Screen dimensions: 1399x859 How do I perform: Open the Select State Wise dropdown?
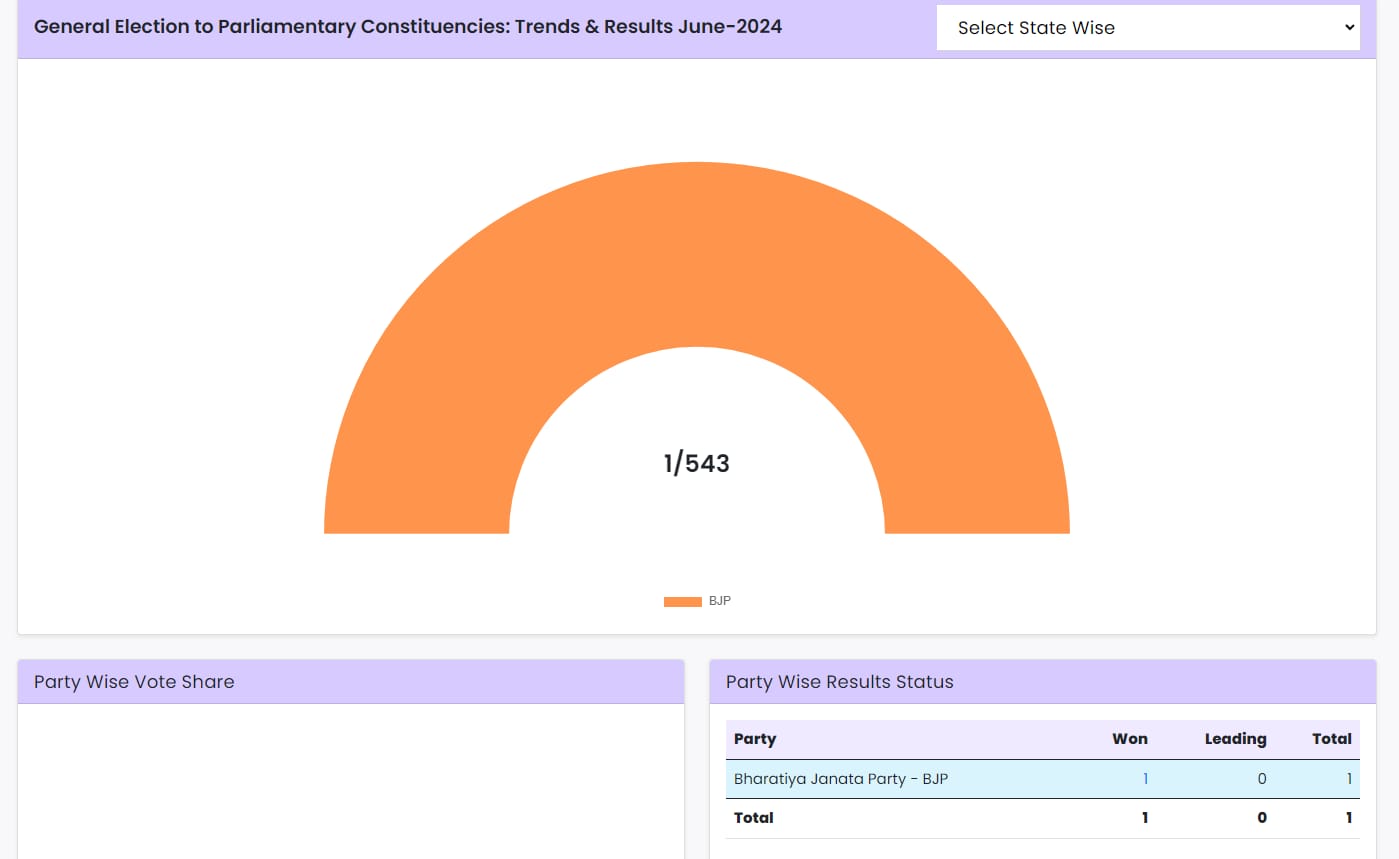[1147, 28]
